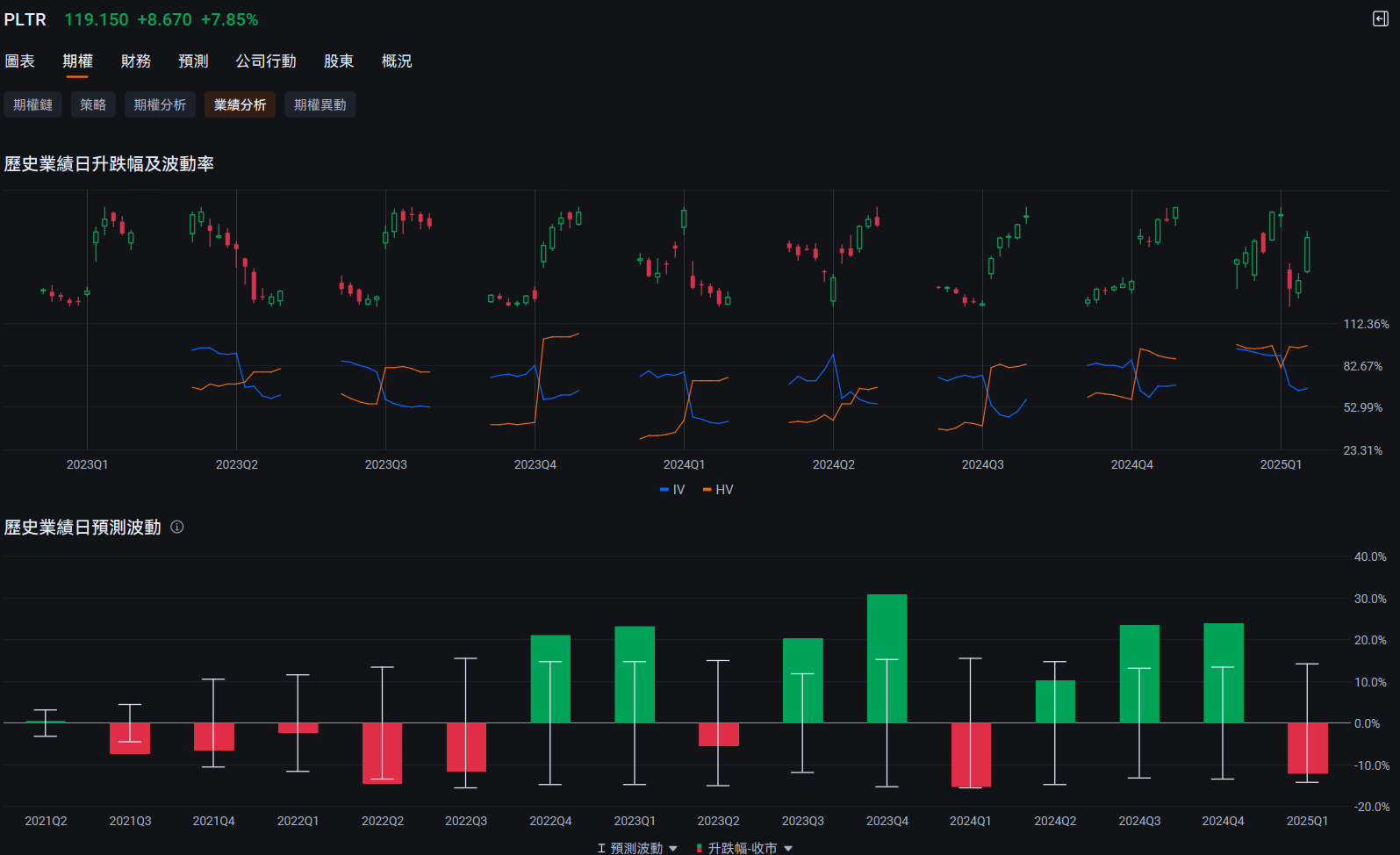
Task: Select the 策略 sub-tab button
Action: (93, 104)
